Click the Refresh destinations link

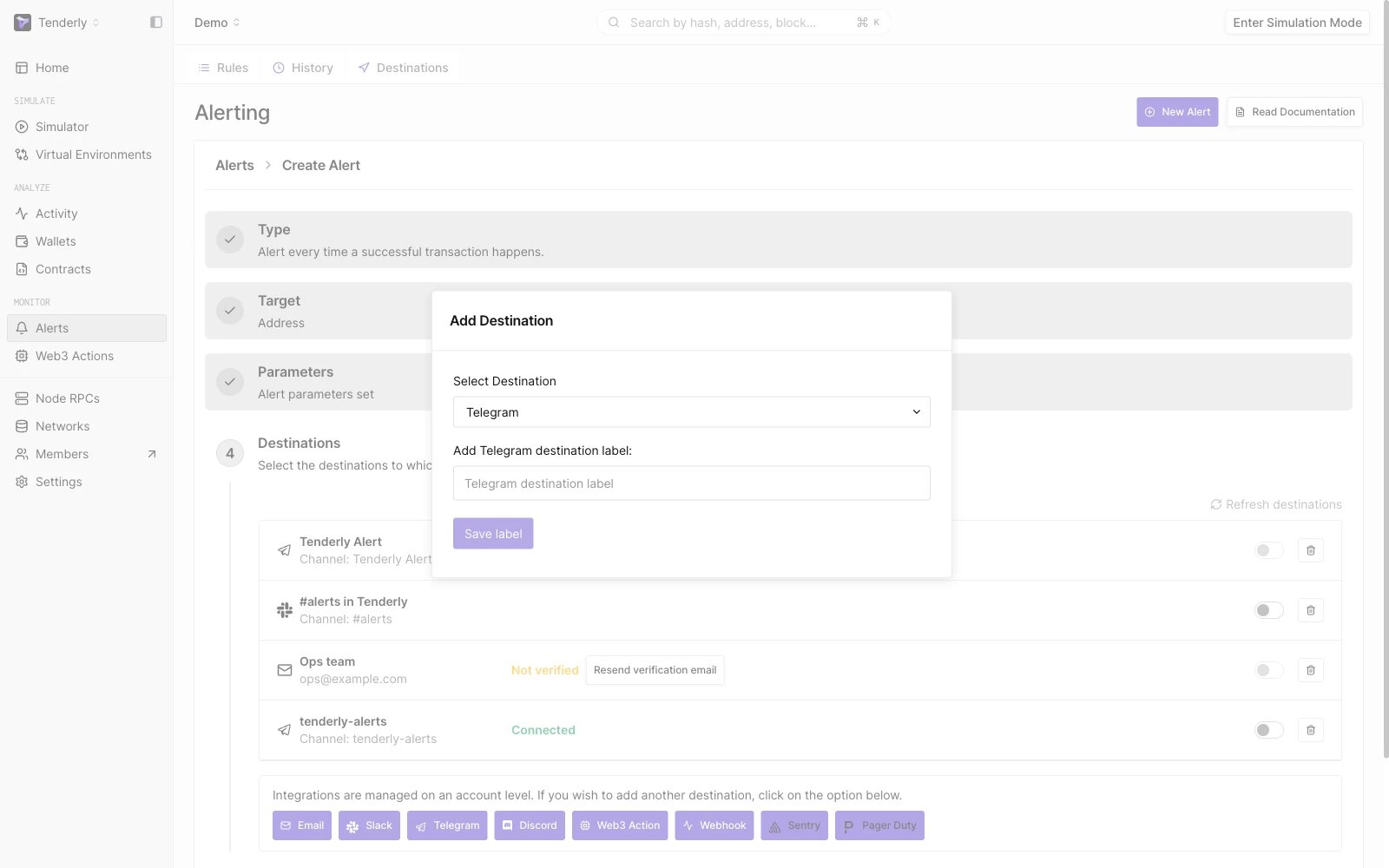click(1276, 504)
